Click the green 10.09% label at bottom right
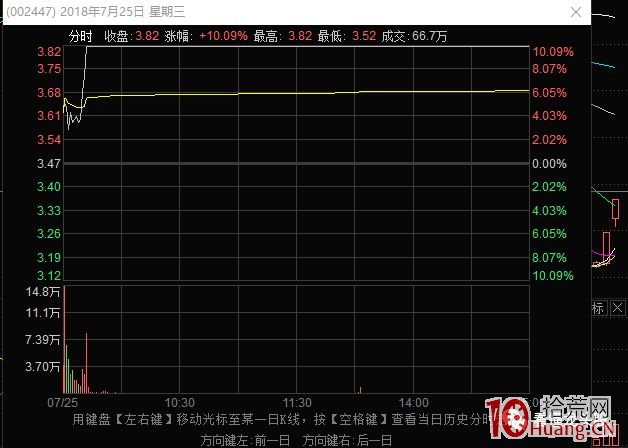 point(553,275)
